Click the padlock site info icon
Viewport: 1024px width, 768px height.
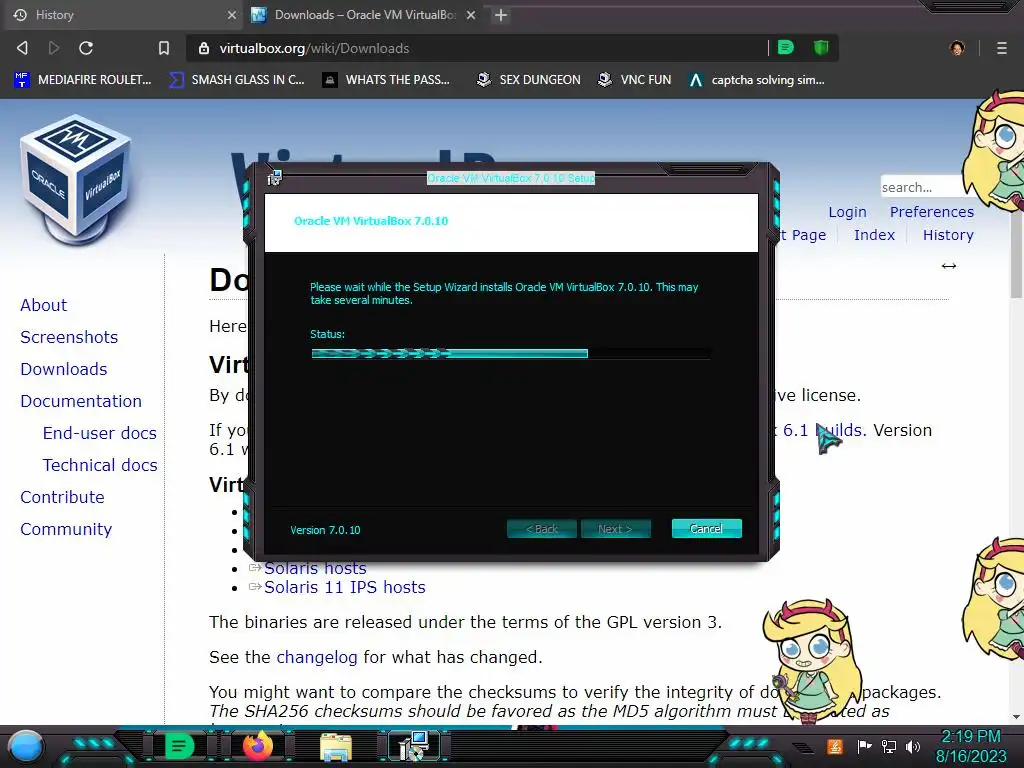pos(204,48)
